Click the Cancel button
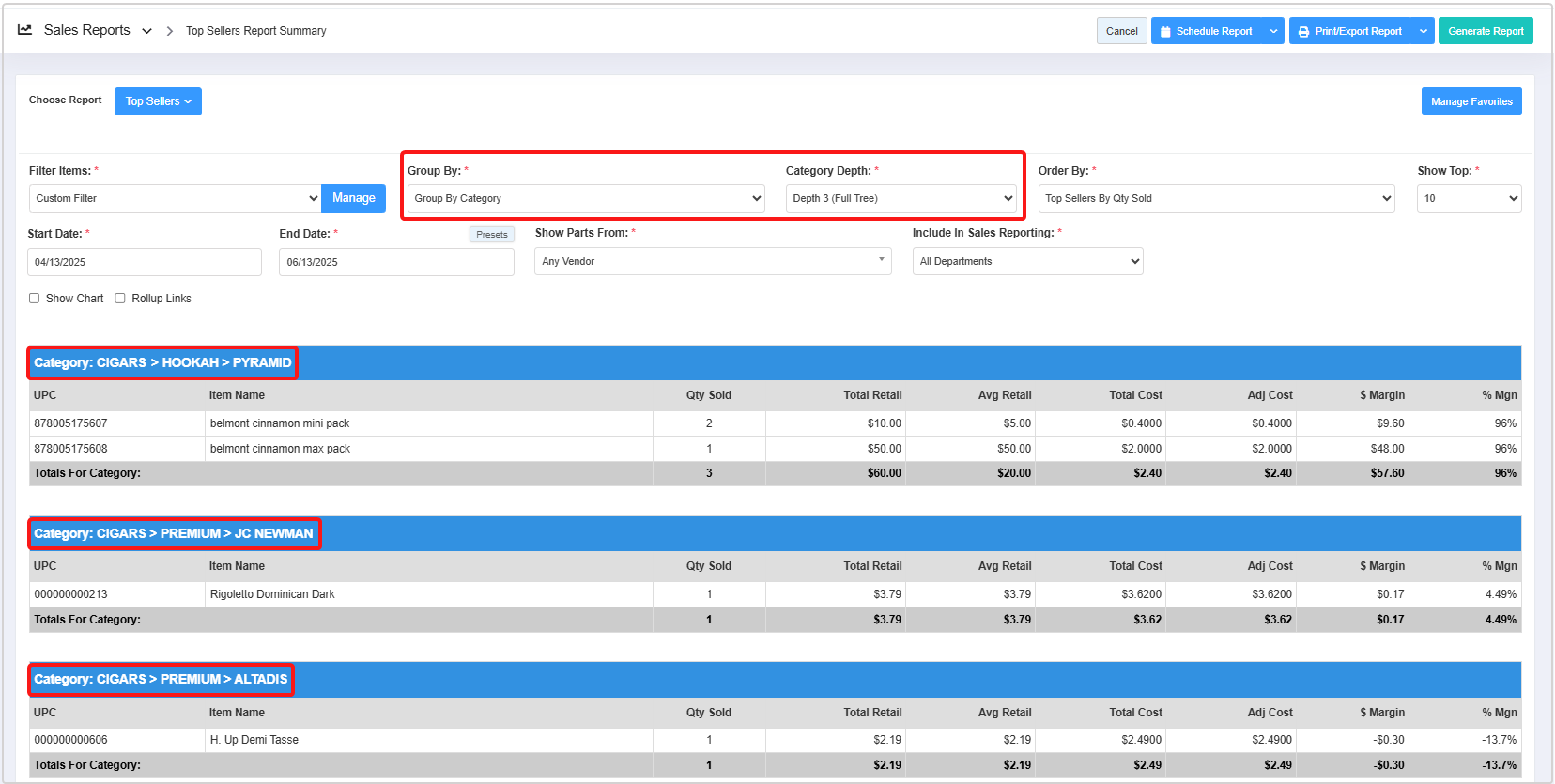 (1121, 31)
